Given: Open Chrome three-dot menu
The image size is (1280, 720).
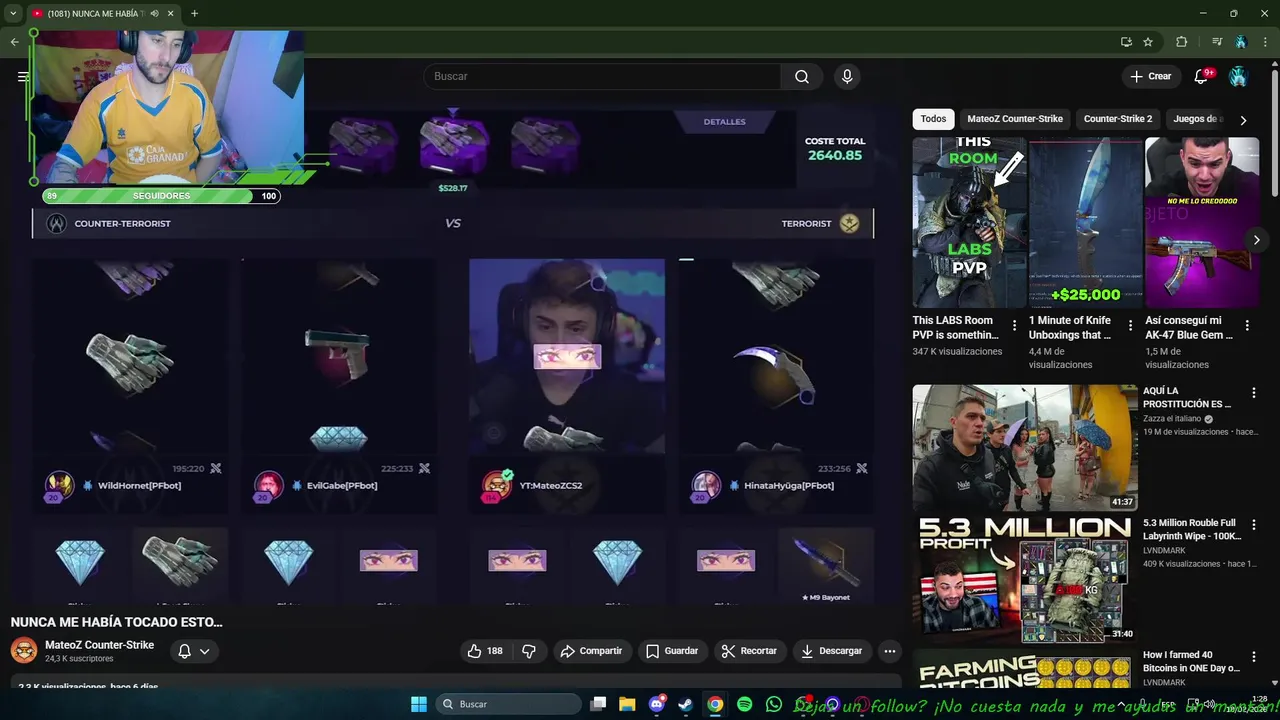Looking at the screenshot, I should [1265, 42].
